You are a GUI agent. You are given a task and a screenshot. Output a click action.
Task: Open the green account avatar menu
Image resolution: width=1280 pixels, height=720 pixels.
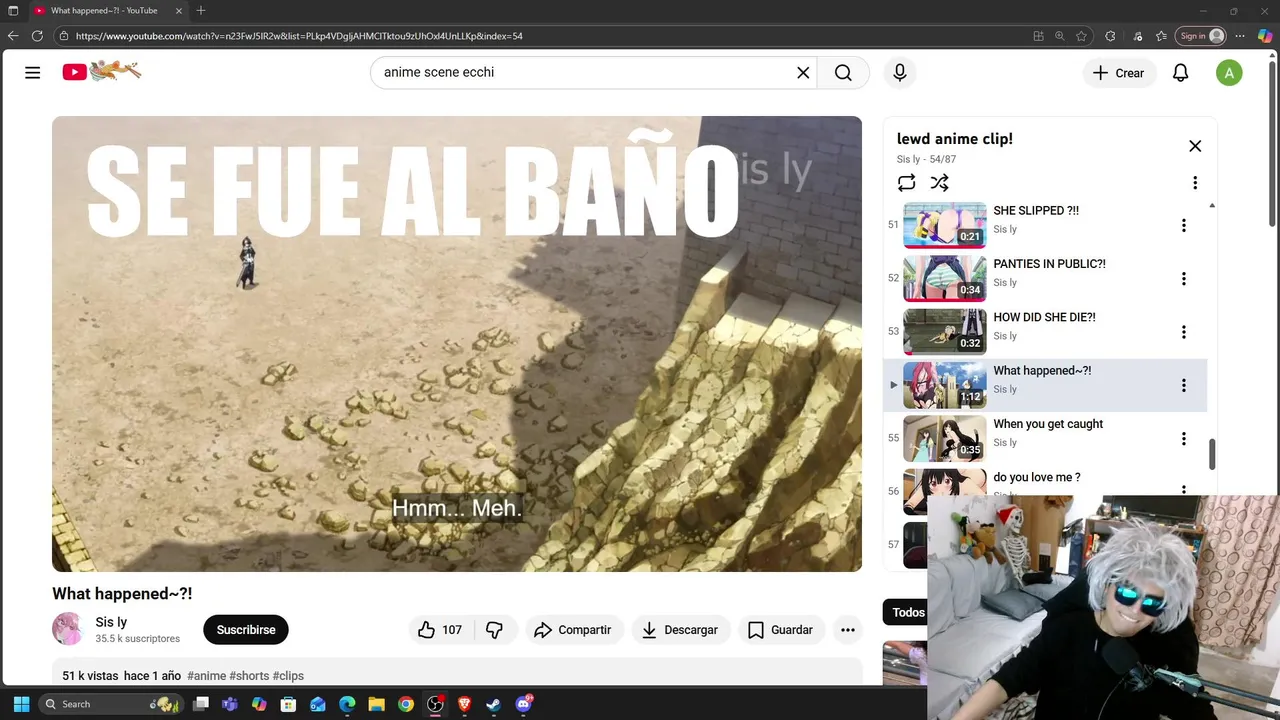click(1229, 72)
